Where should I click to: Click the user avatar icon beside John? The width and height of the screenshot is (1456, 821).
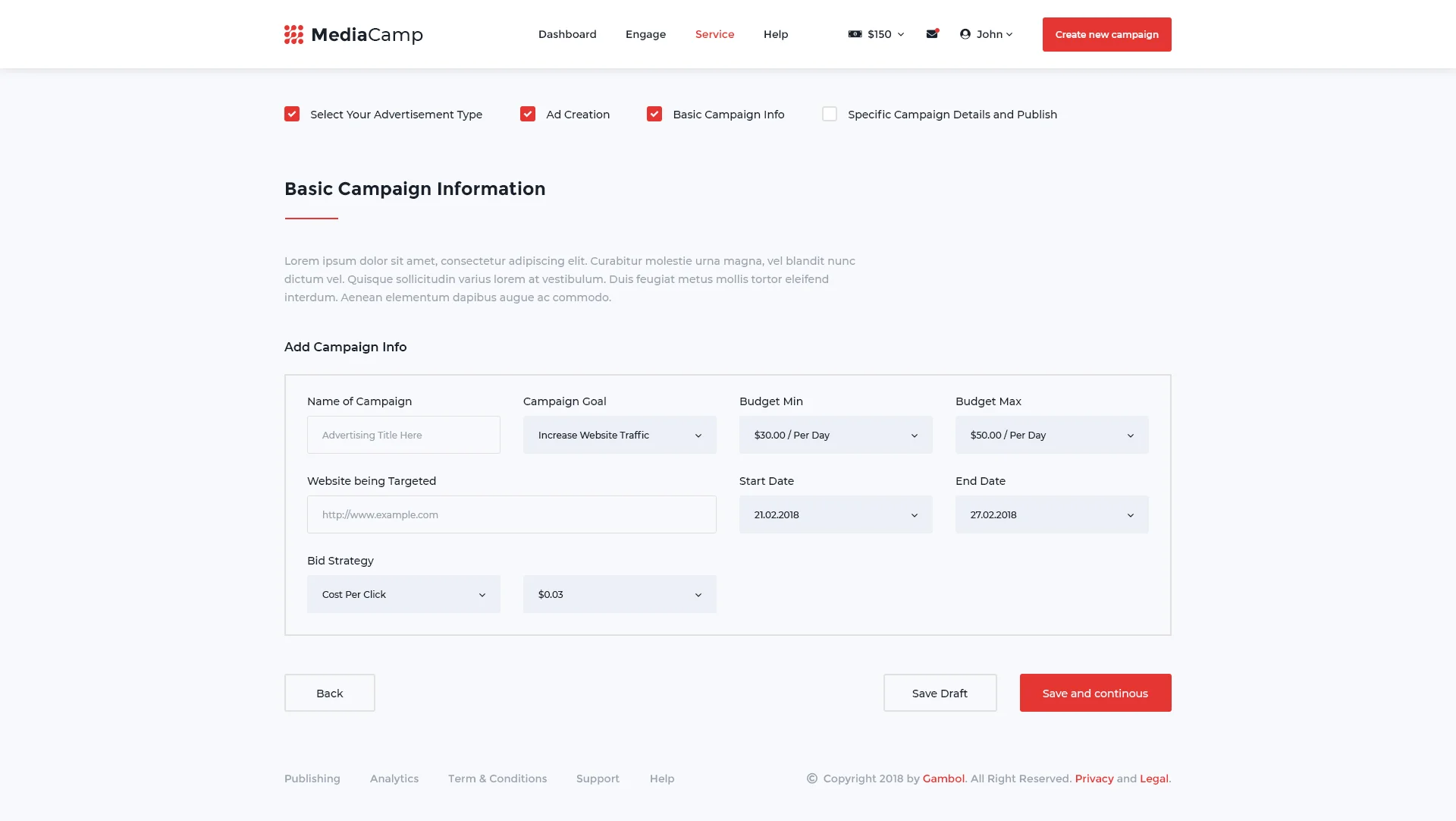[x=965, y=34]
